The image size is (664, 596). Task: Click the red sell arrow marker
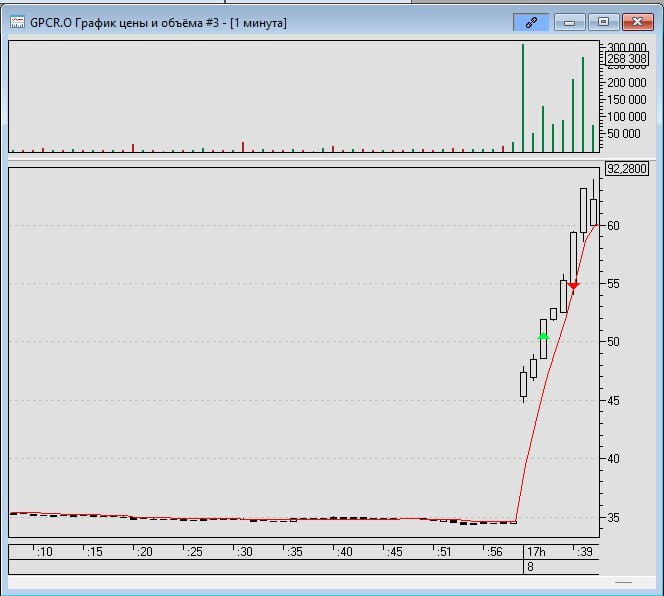tap(573, 286)
